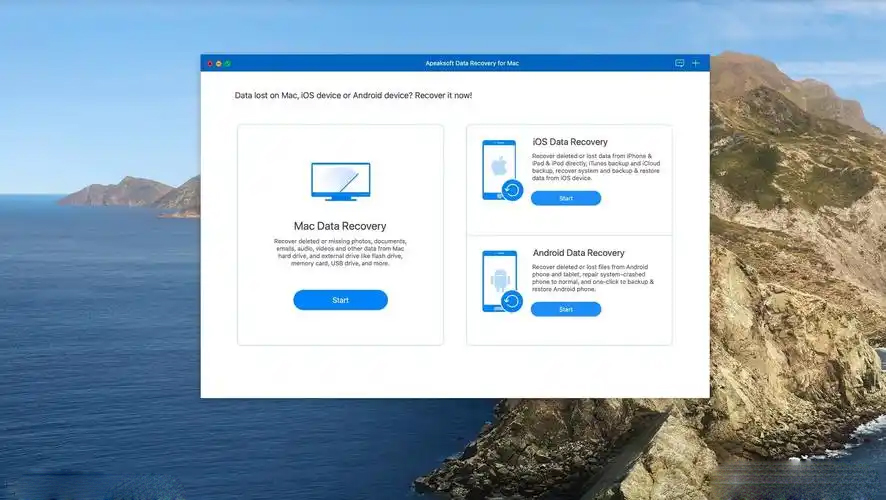The width and height of the screenshot is (886, 500).
Task: Start Mac Data Recovery
Action: click(340, 300)
